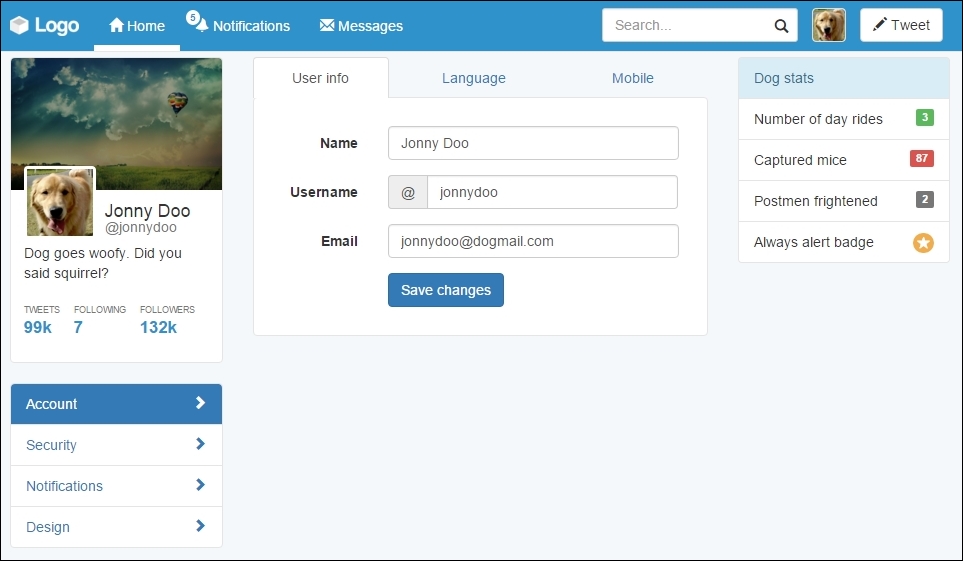Expand Notifications chevron in sidebar
This screenshot has width=963, height=561.
pos(200,485)
